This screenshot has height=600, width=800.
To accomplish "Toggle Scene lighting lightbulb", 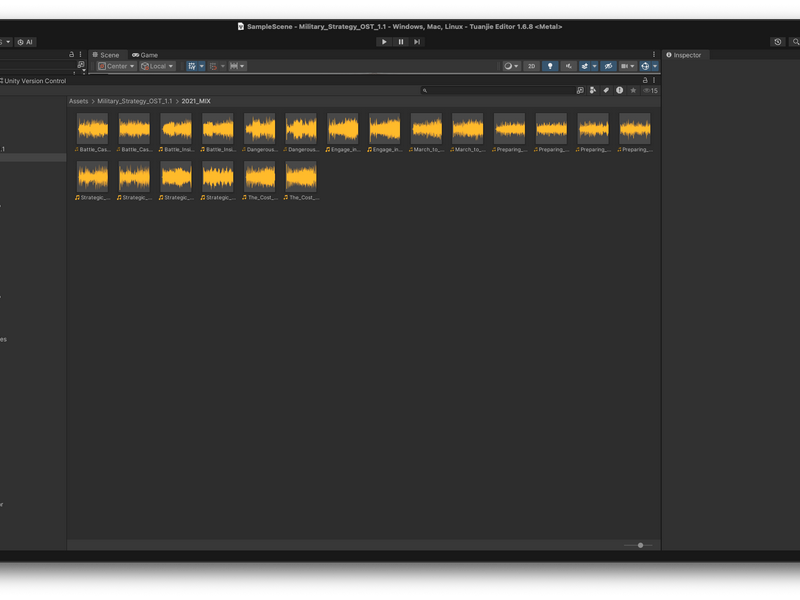I will click(x=549, y=66).
